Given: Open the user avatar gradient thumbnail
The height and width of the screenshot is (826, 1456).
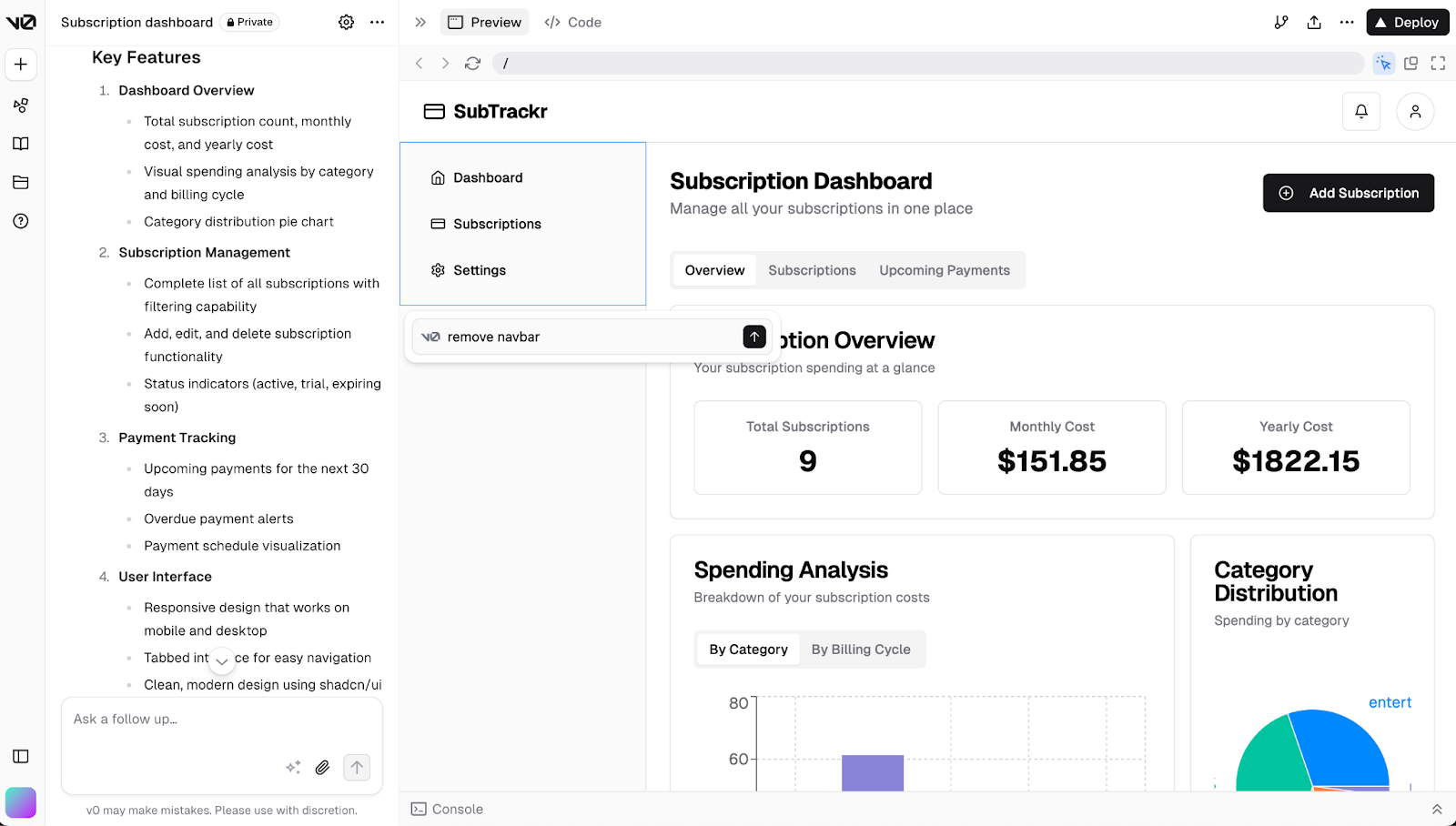Looking at the screenshot, I should click(21, 802).
